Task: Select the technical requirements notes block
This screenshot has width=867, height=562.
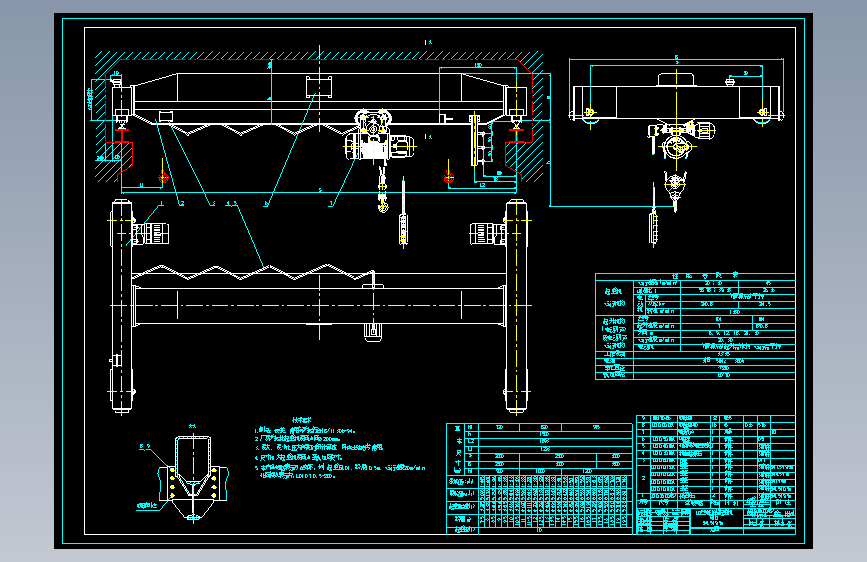Action: point(340,449)
